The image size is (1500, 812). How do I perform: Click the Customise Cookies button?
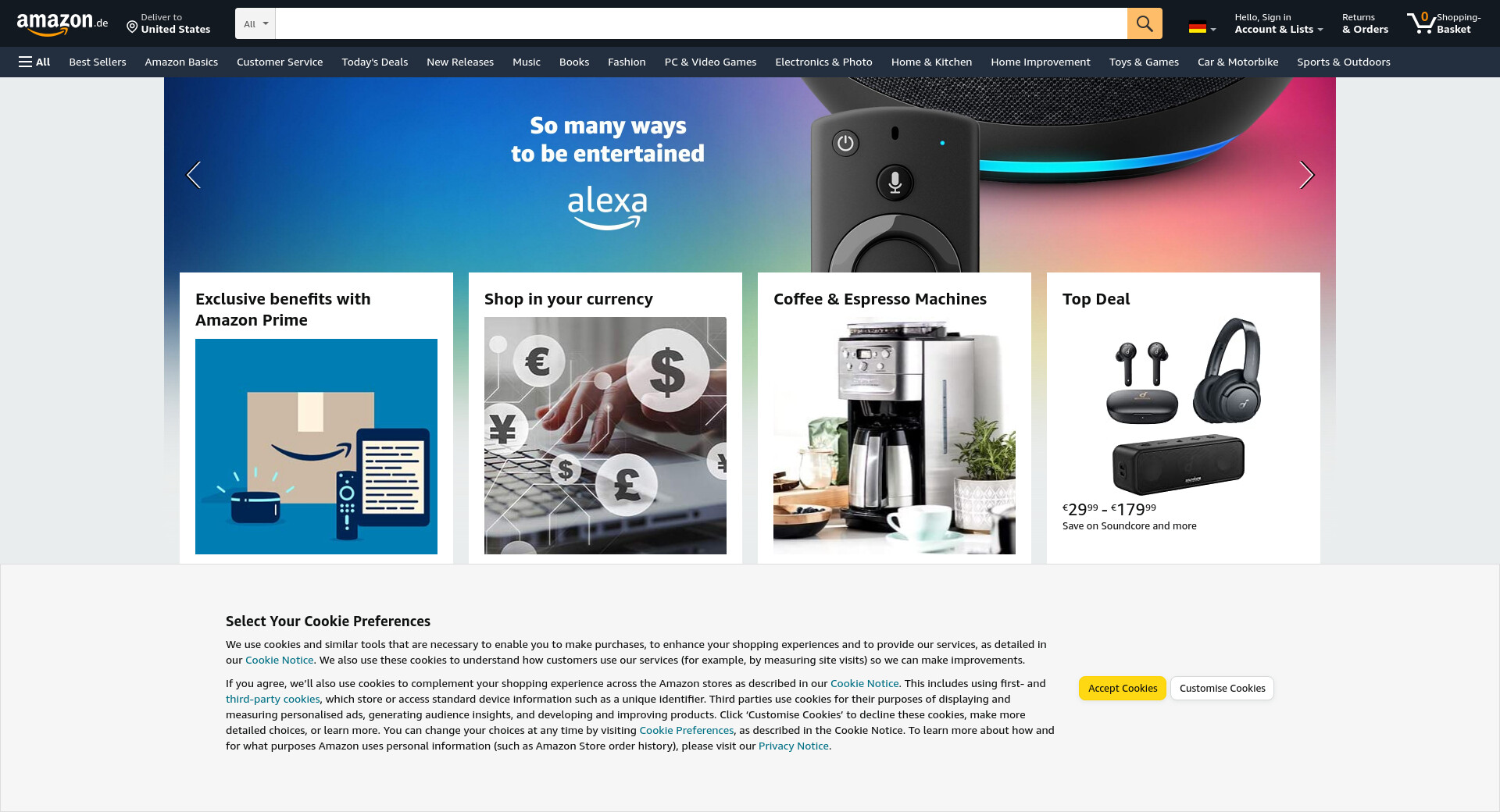[1222, 688]
